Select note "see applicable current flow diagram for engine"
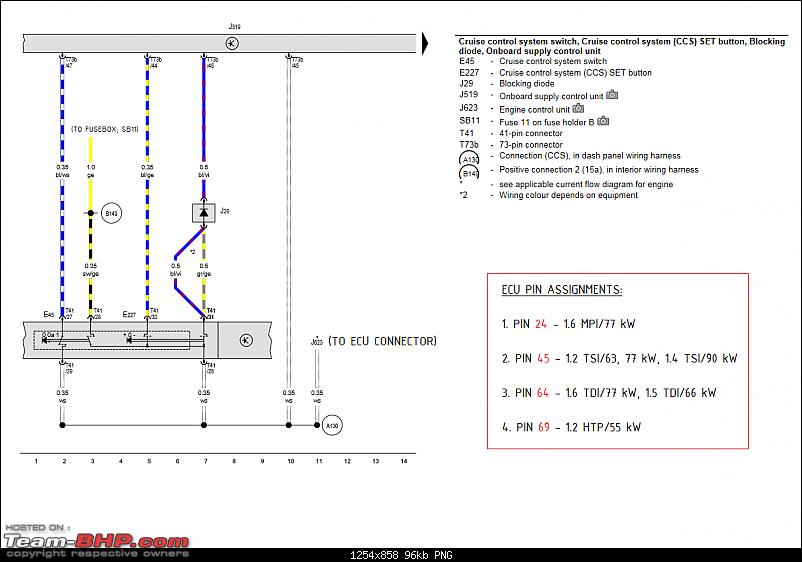802x562 pixels. coord(586,184)
